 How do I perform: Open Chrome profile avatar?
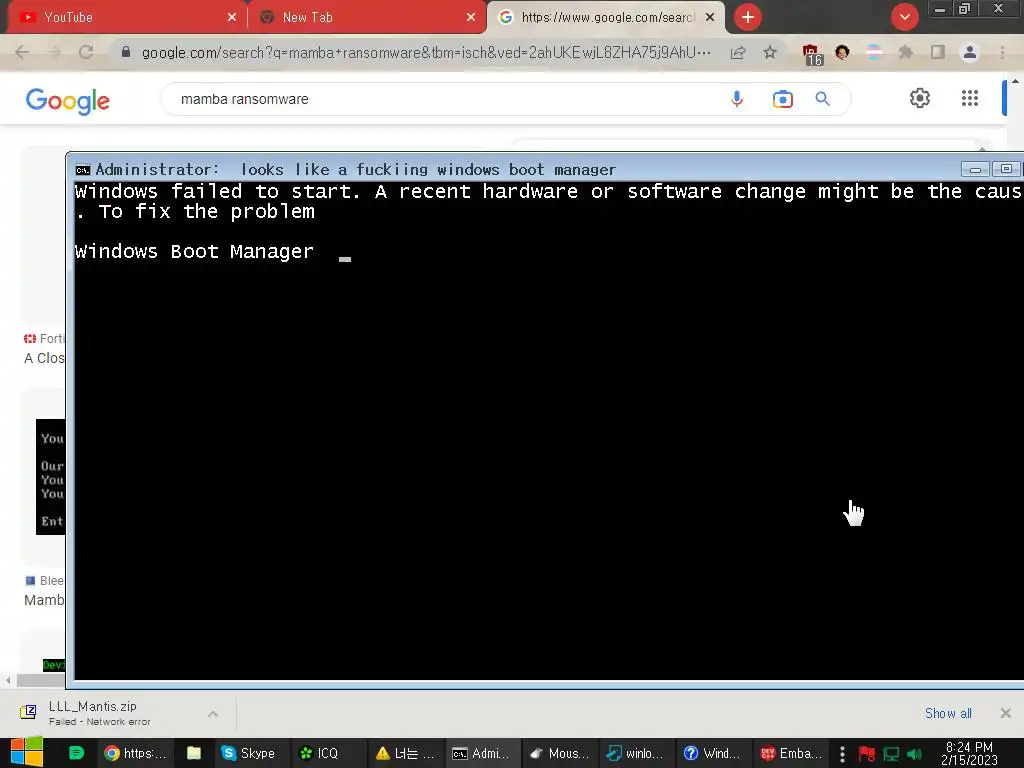(970, 52)
